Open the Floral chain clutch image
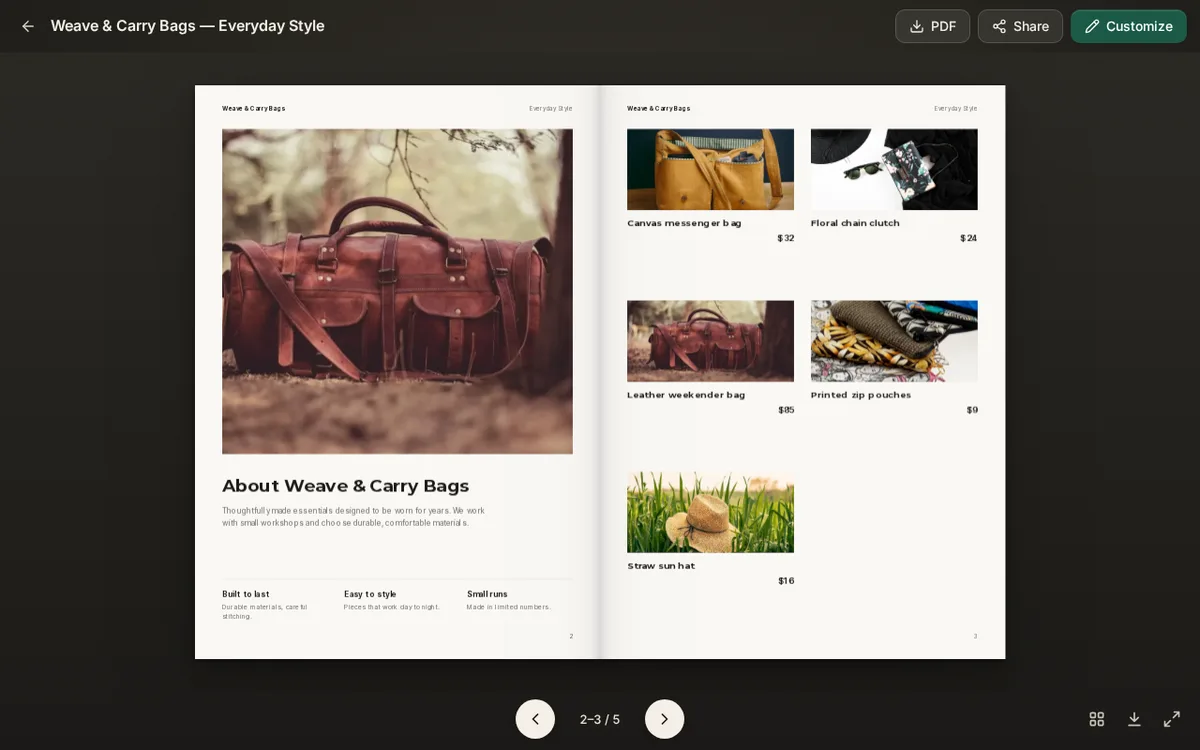This screenshot has height=750, width=1200. click(x=894, y=169)
